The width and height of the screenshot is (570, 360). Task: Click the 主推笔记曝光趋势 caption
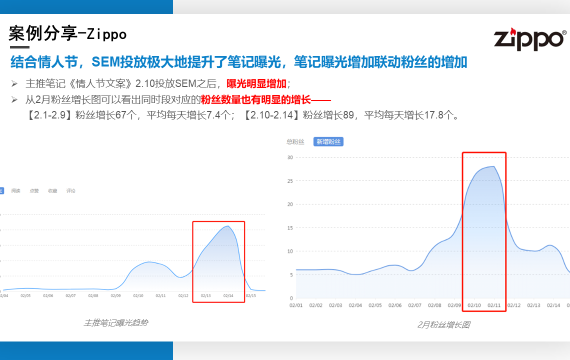click(x=116, y=323)
